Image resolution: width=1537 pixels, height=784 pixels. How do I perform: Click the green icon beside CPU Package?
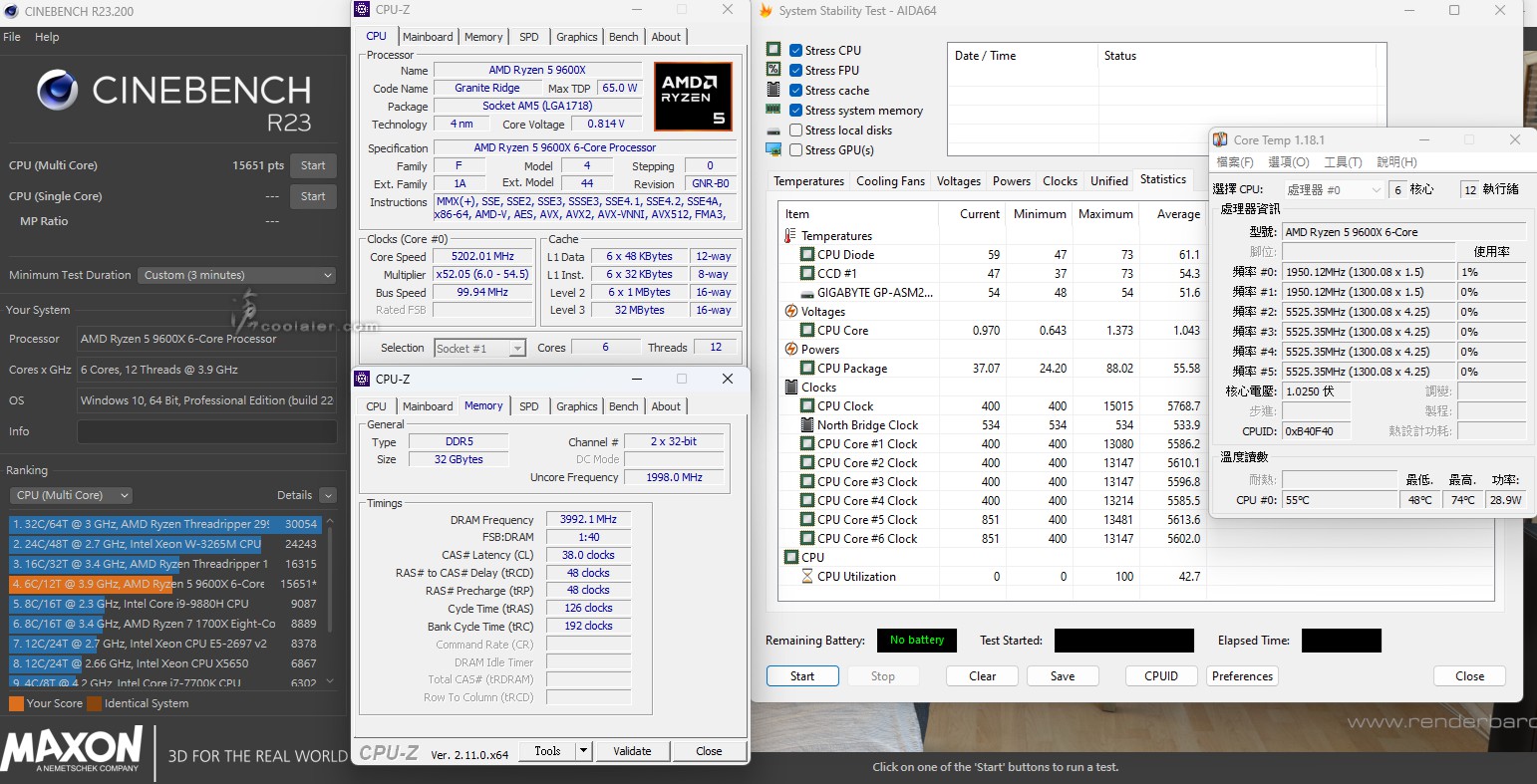[x=807, y=369]
